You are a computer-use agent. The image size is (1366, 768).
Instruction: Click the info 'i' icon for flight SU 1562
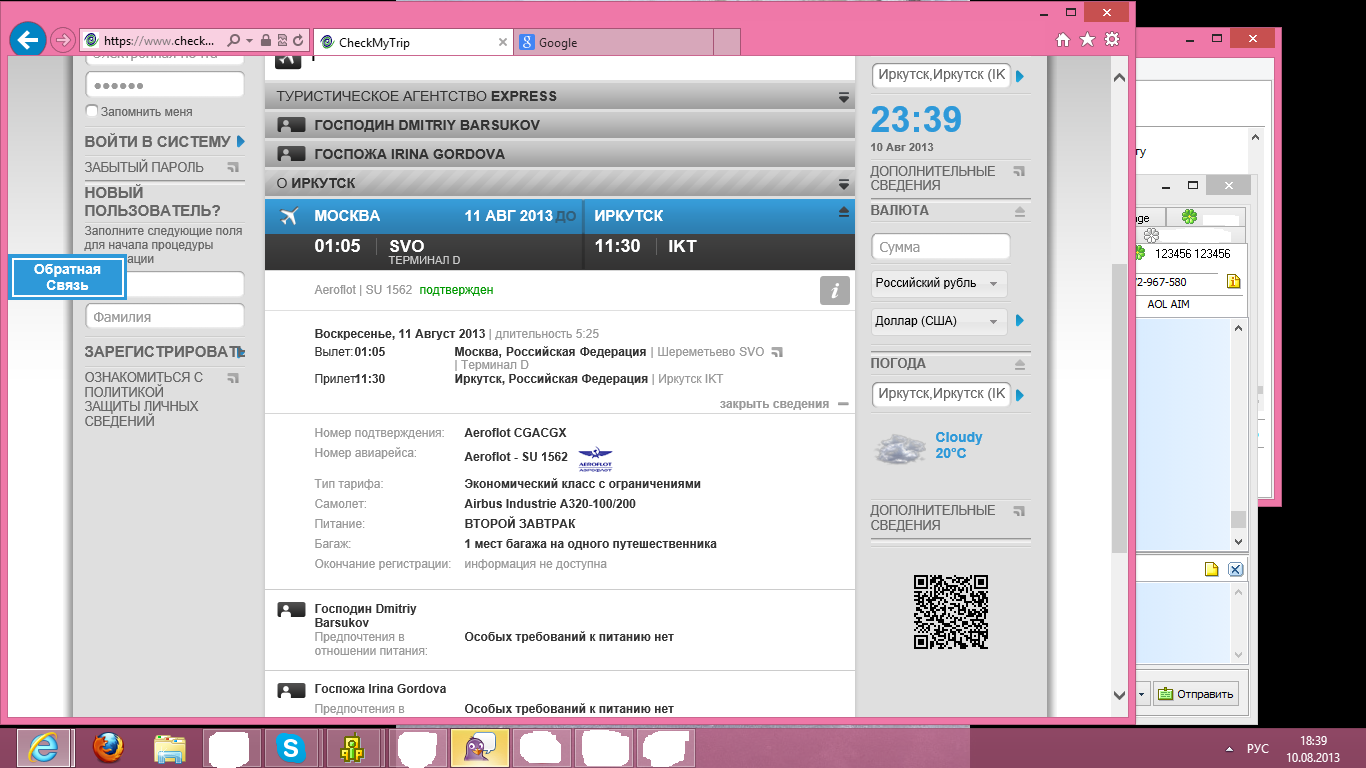[835, 291]
